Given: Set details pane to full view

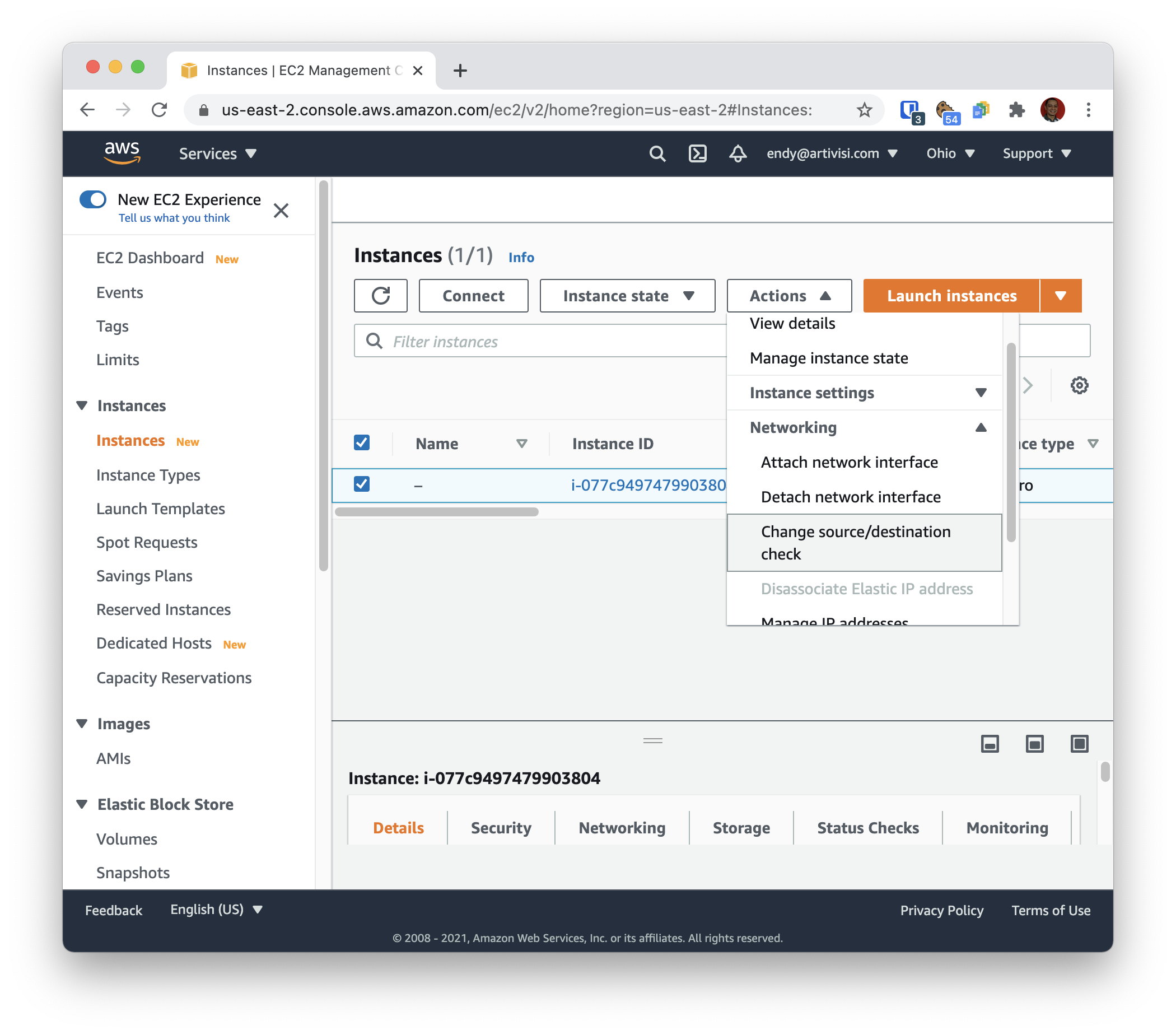Looking at the screenshot, I should point(1079,744).
